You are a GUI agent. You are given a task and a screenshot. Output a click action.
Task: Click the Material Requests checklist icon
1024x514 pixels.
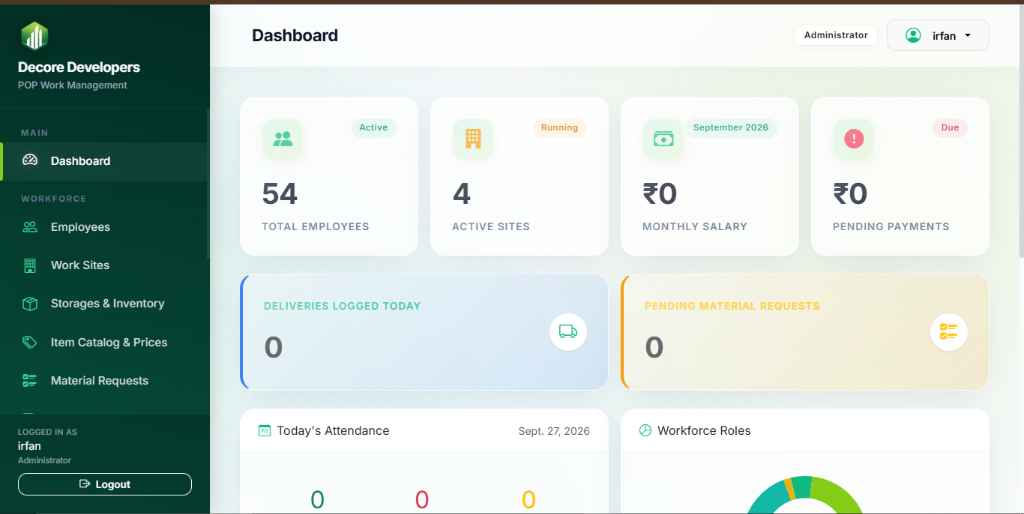click(30, 381)
